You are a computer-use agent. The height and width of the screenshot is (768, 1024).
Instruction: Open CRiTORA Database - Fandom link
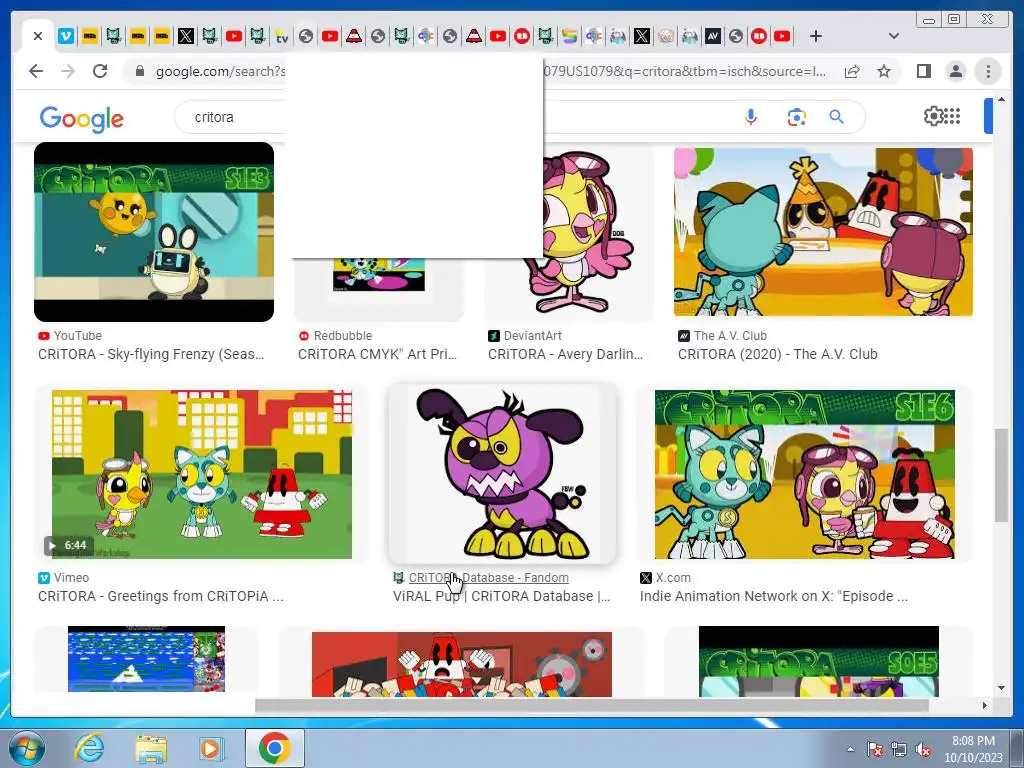point(481,578)
